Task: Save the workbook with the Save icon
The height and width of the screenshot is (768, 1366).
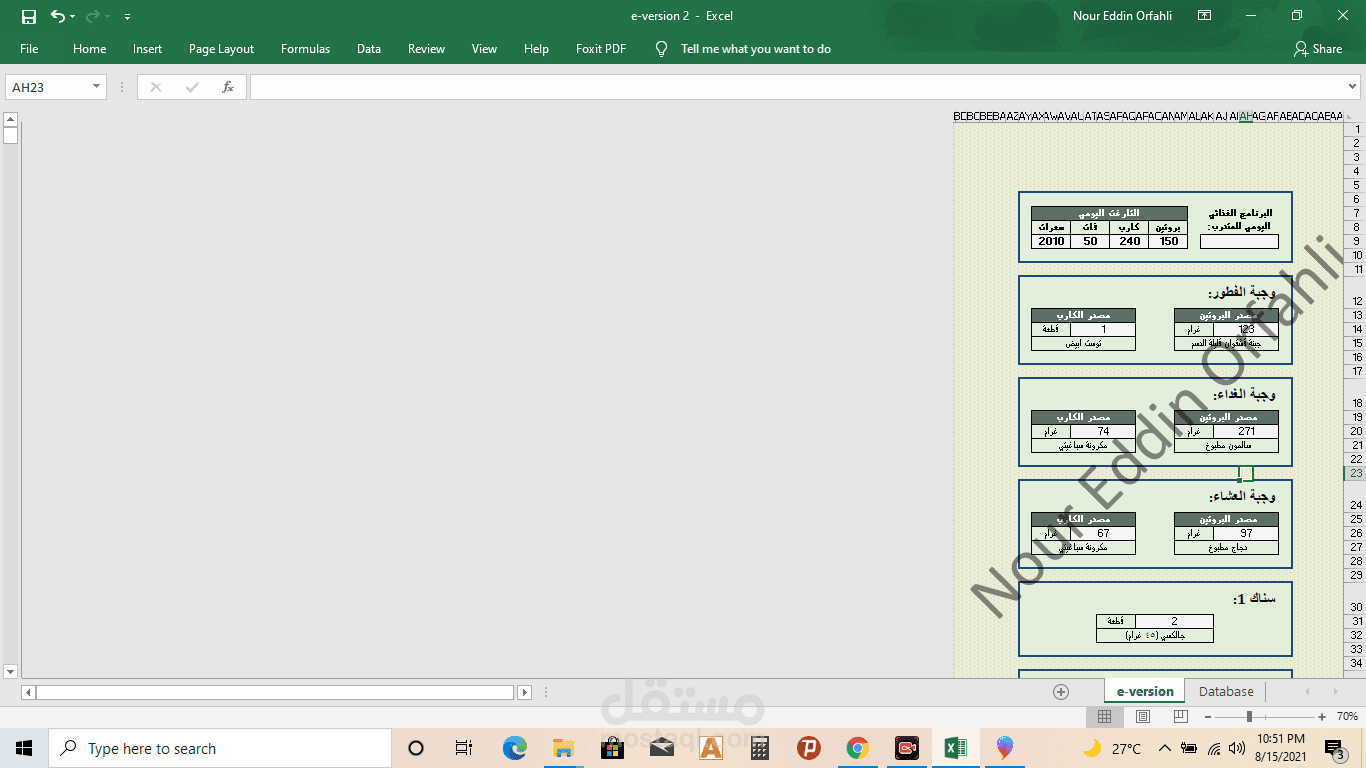Action: (x=29, y=16)
